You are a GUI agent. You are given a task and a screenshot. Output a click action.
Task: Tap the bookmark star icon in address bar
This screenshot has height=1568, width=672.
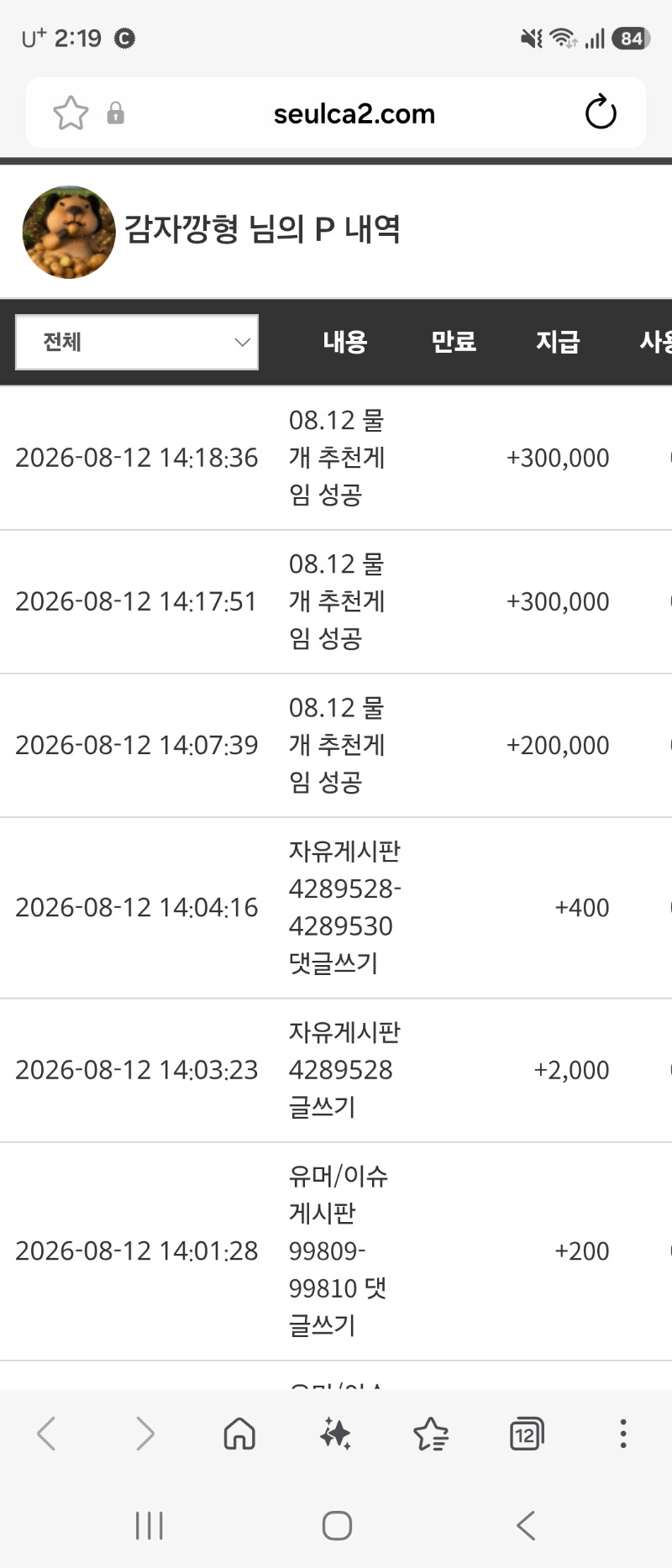(x=71, y=113)
